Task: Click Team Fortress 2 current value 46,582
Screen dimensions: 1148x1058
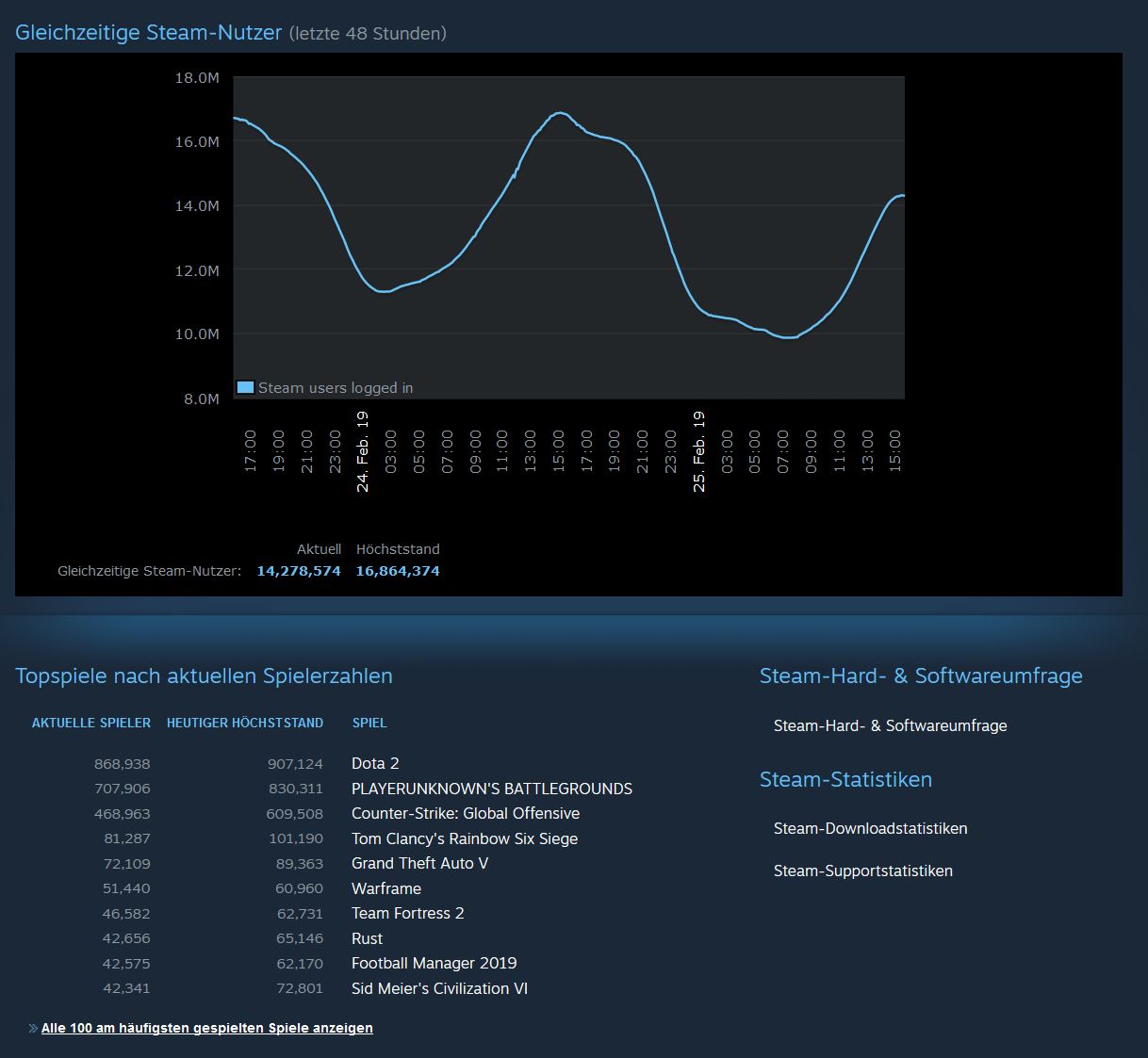Action: (x=126, y=914)
